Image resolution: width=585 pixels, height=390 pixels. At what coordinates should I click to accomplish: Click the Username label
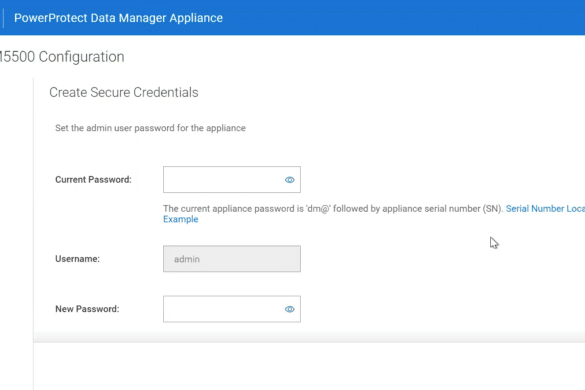click(77, 259)
